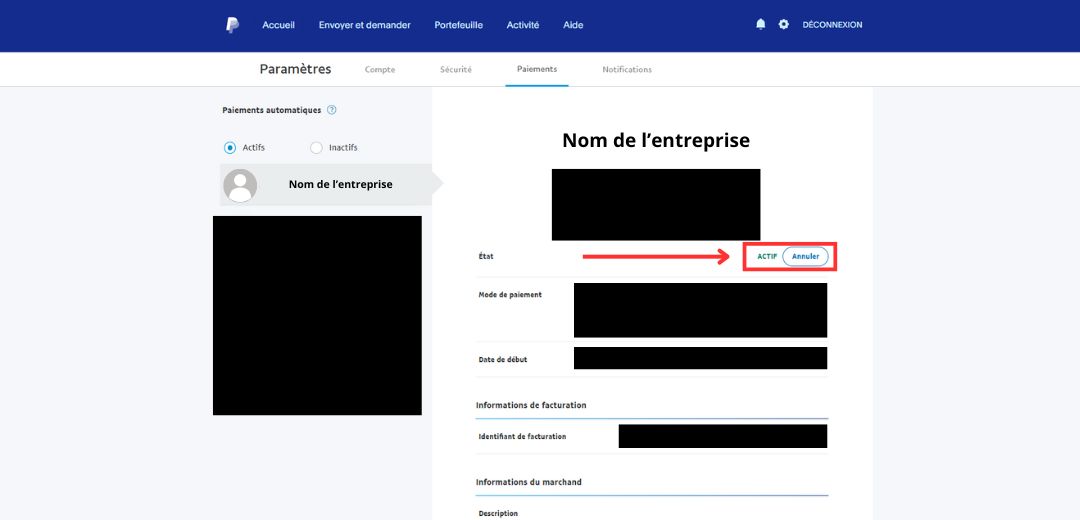This screenshot has width=1080, height=520.
Task: Click the Paramètres heading
Action: [x=295, y=69]
